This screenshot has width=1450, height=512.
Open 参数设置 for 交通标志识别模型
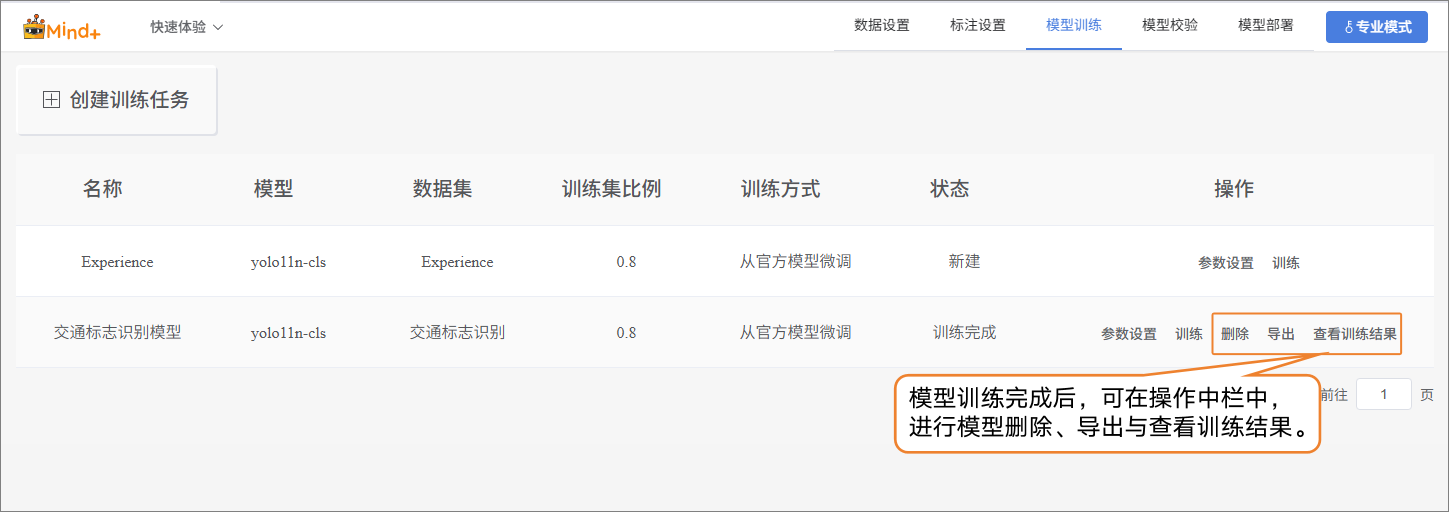[1128, 334]
